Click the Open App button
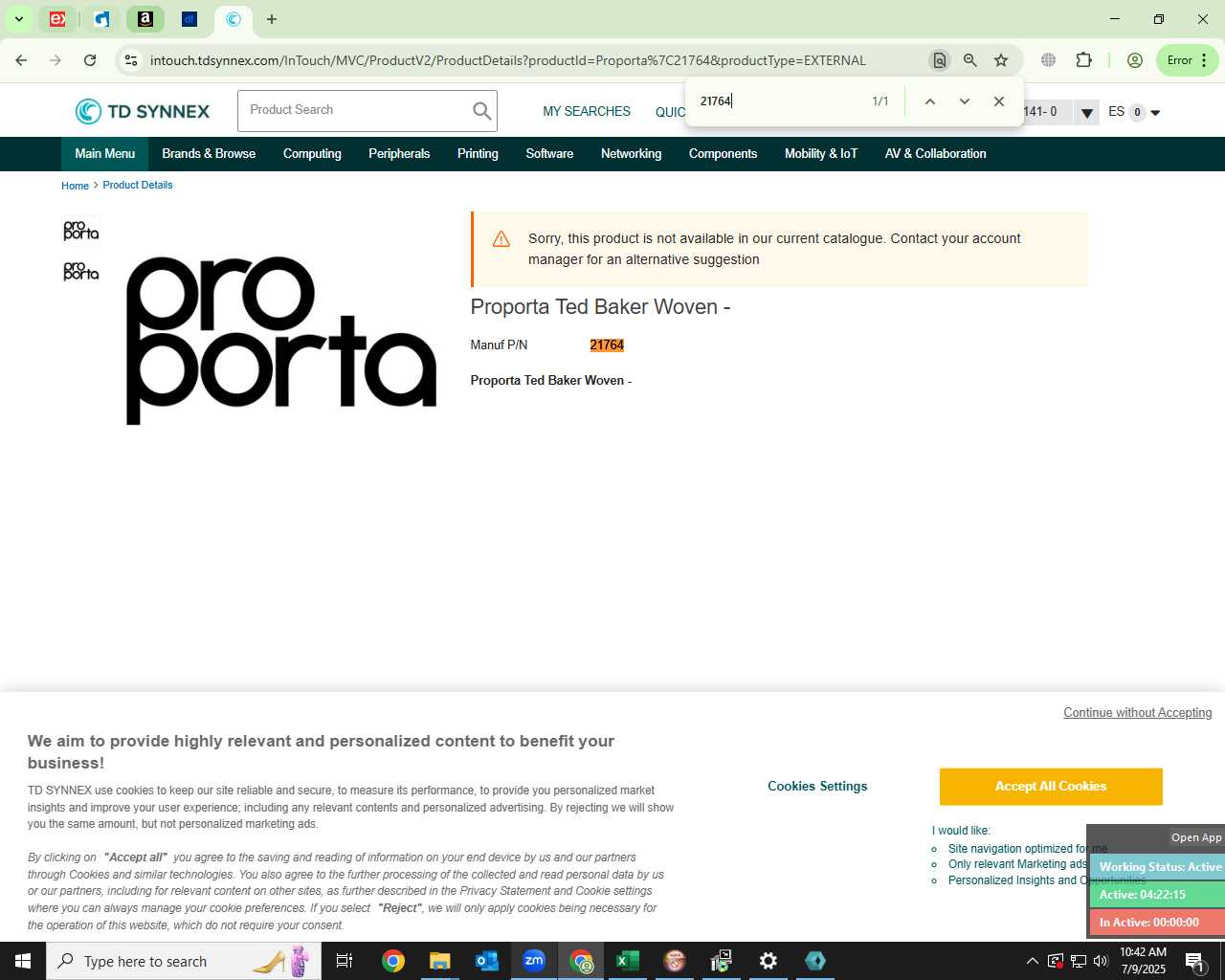Image resolution: width=1225 pixels, height=980 pixels. coord(1196,837)
